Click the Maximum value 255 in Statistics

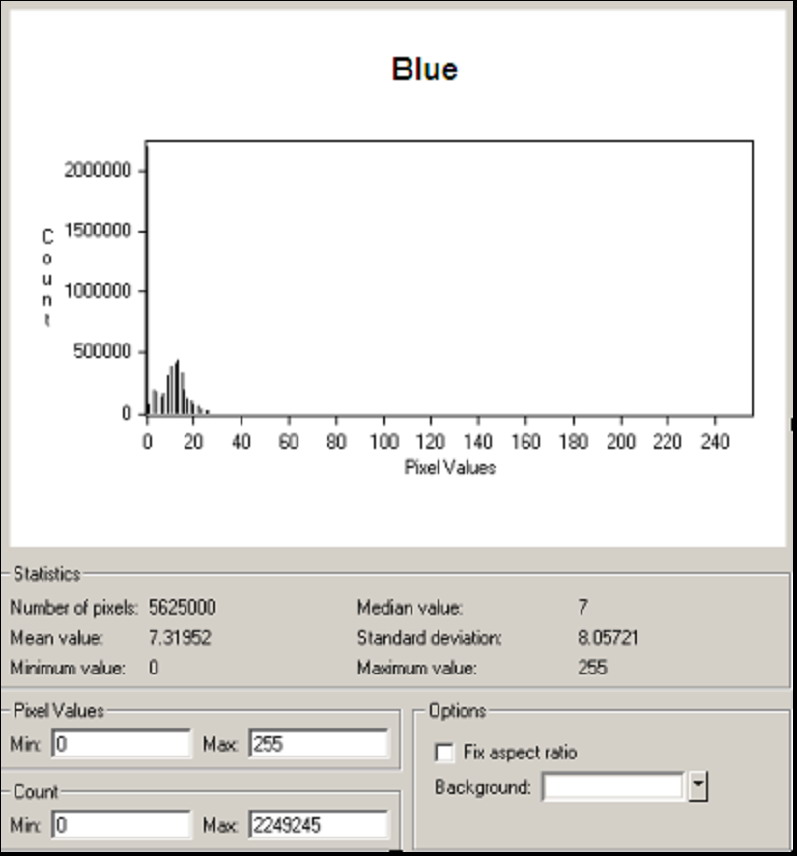tap(593, 667)
